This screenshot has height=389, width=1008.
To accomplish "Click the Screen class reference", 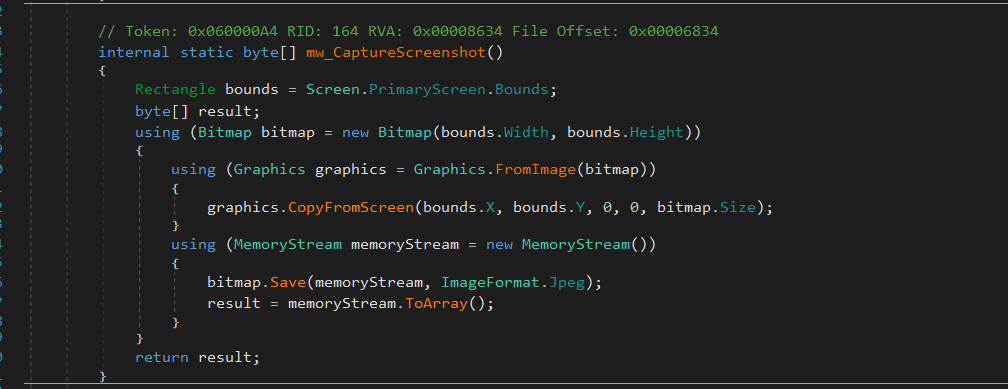I will coord(332,90).
